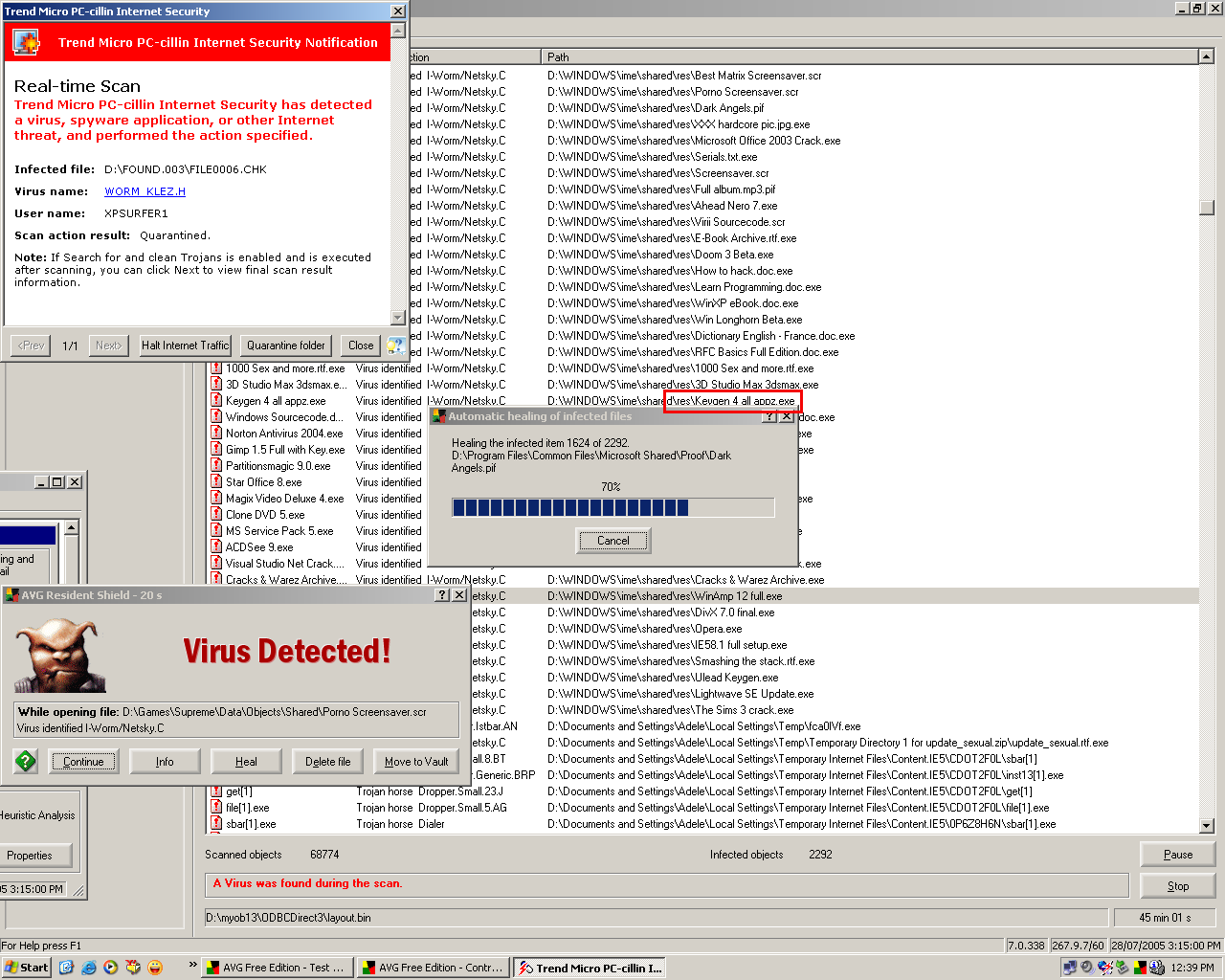This screenshot has height=980, width=1225.
Task: Click the smiley face quick launch icon
Action: pyautogui.click(x=155, y=968)
